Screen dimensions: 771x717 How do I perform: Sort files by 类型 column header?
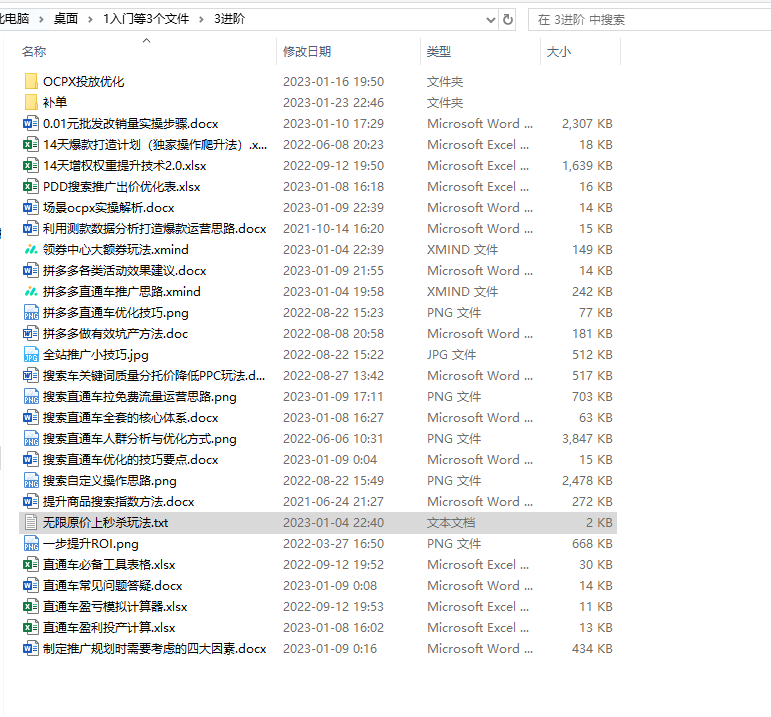439,51
